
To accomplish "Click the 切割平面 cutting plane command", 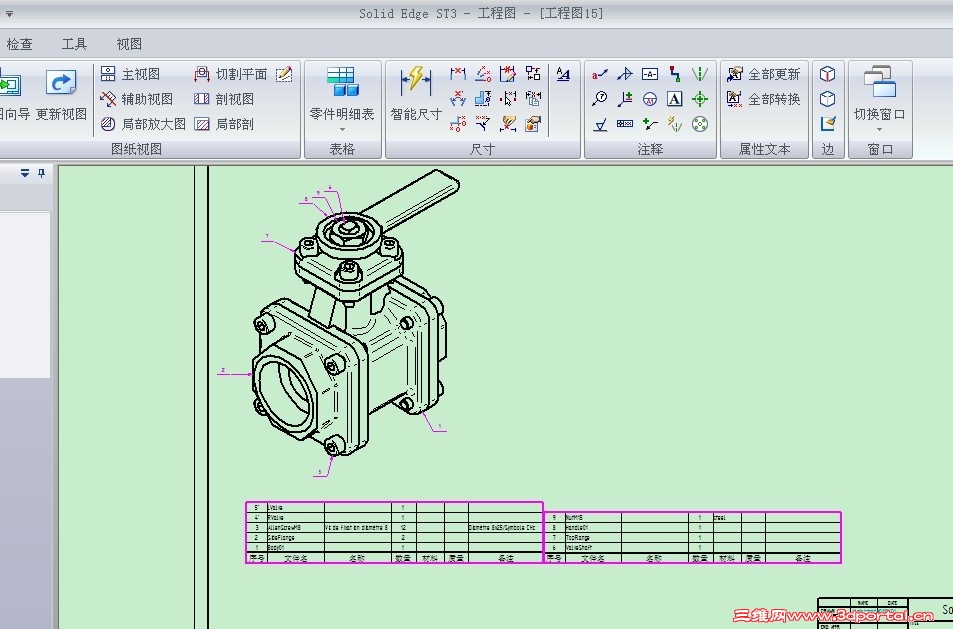I will pos(231,74).
